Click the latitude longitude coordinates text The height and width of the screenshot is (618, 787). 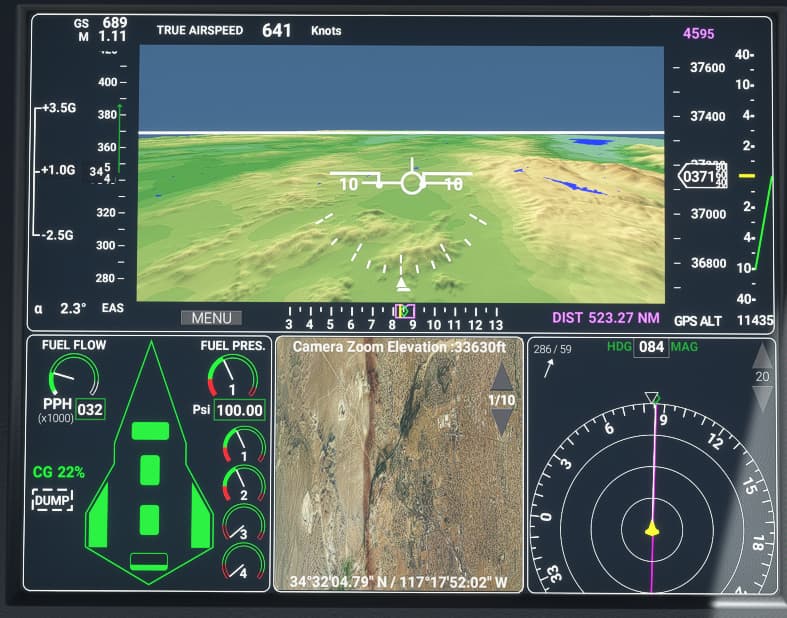(399, 582)
